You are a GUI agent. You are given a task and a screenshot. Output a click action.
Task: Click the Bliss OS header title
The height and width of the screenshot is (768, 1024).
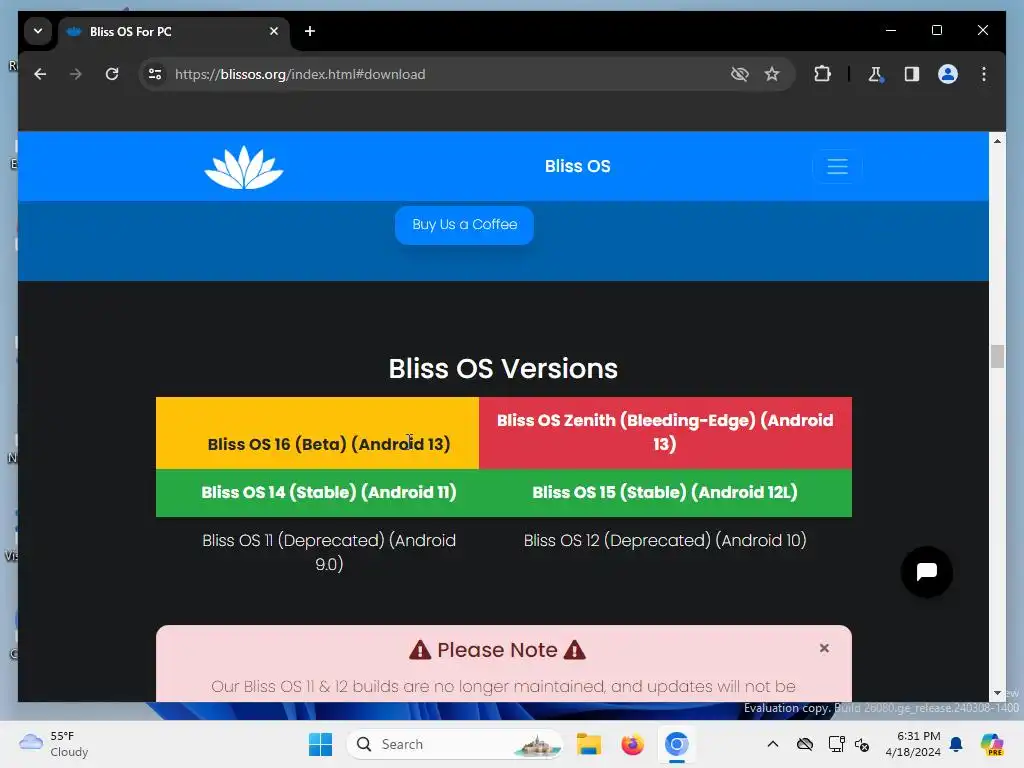[x=577, y=166]
